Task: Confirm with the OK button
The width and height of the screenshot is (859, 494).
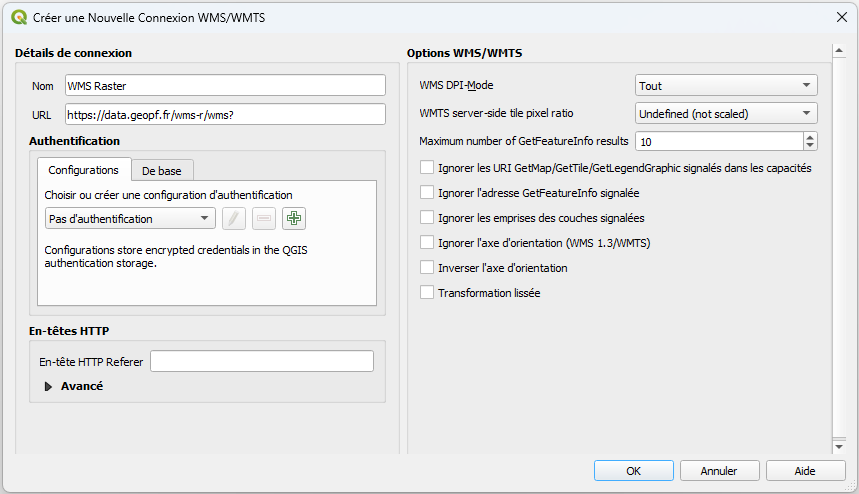Action: coord(634,471)
